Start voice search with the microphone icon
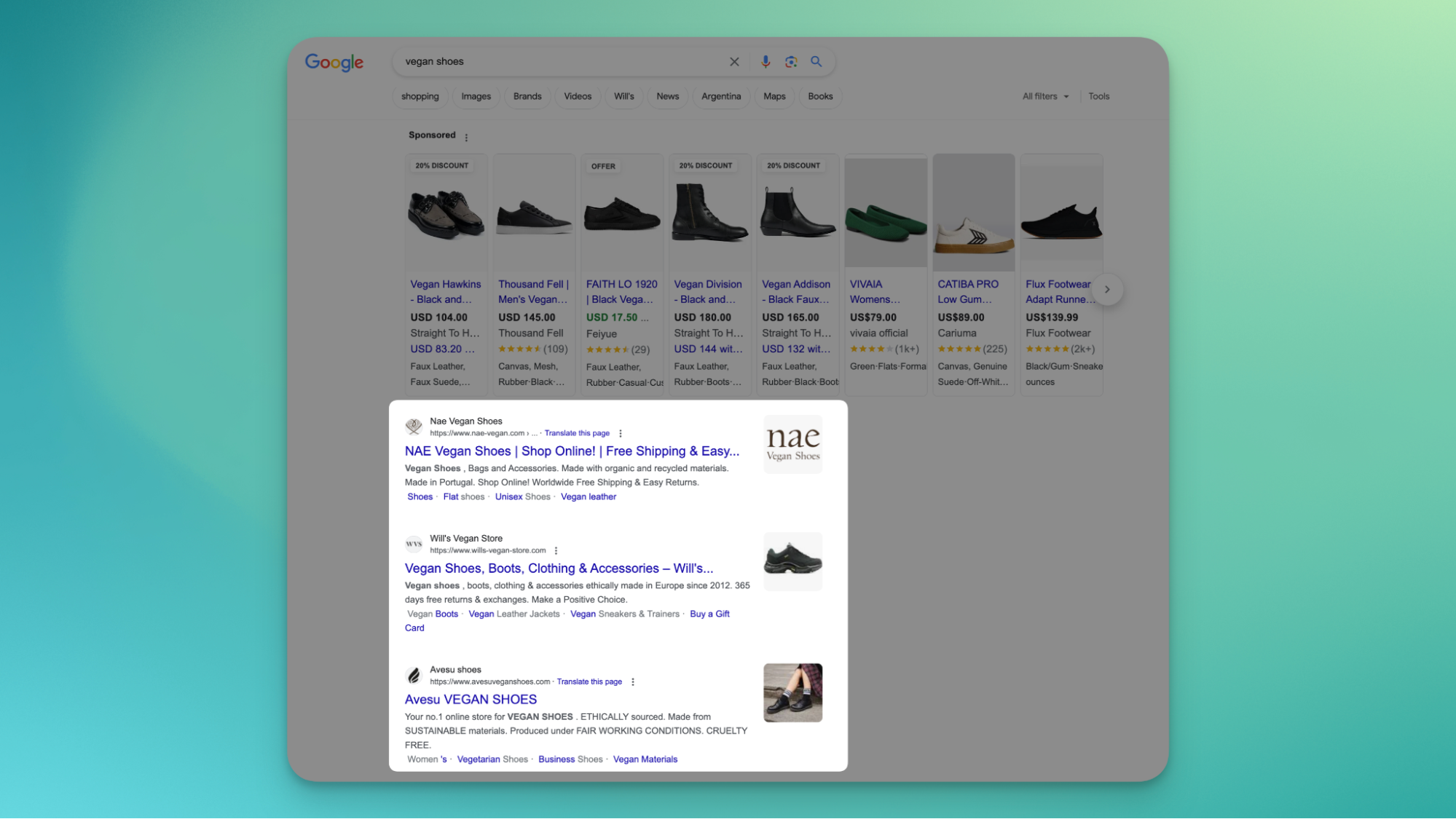The width and height of the screenshot is (1456, 819). (x=765, y=62)
